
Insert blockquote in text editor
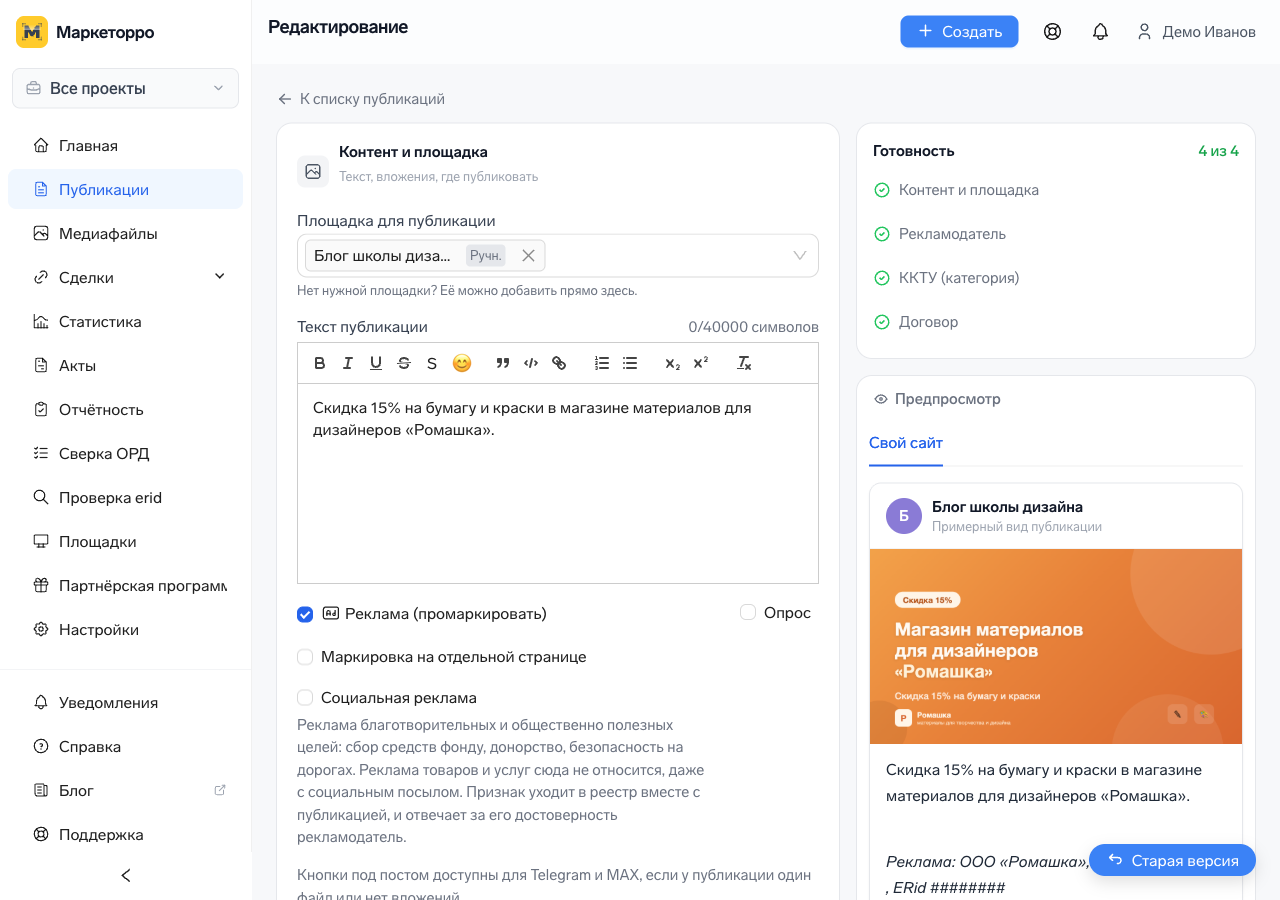tap(503, 363)
